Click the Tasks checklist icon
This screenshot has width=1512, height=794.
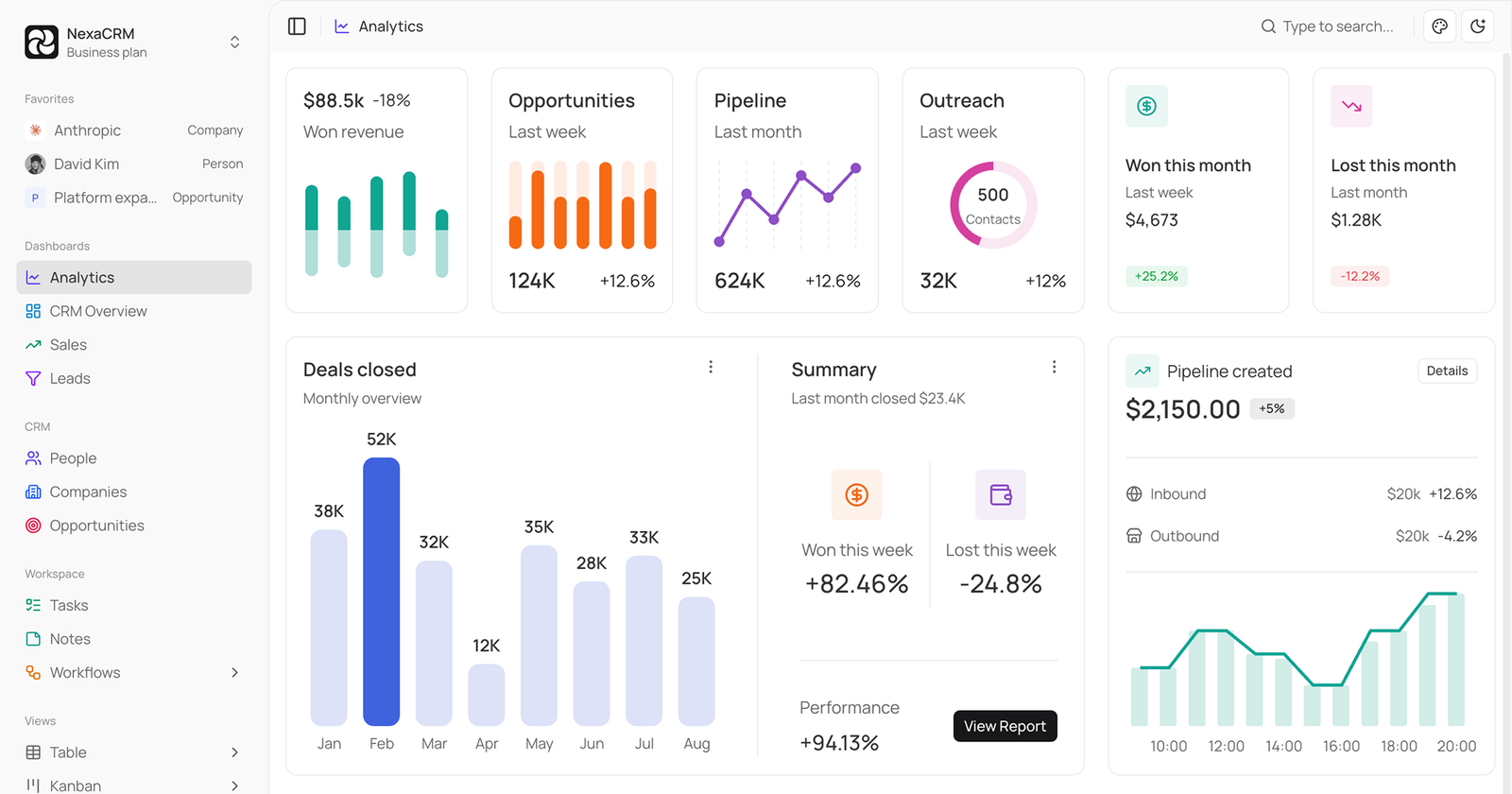(x=33, y=605)
